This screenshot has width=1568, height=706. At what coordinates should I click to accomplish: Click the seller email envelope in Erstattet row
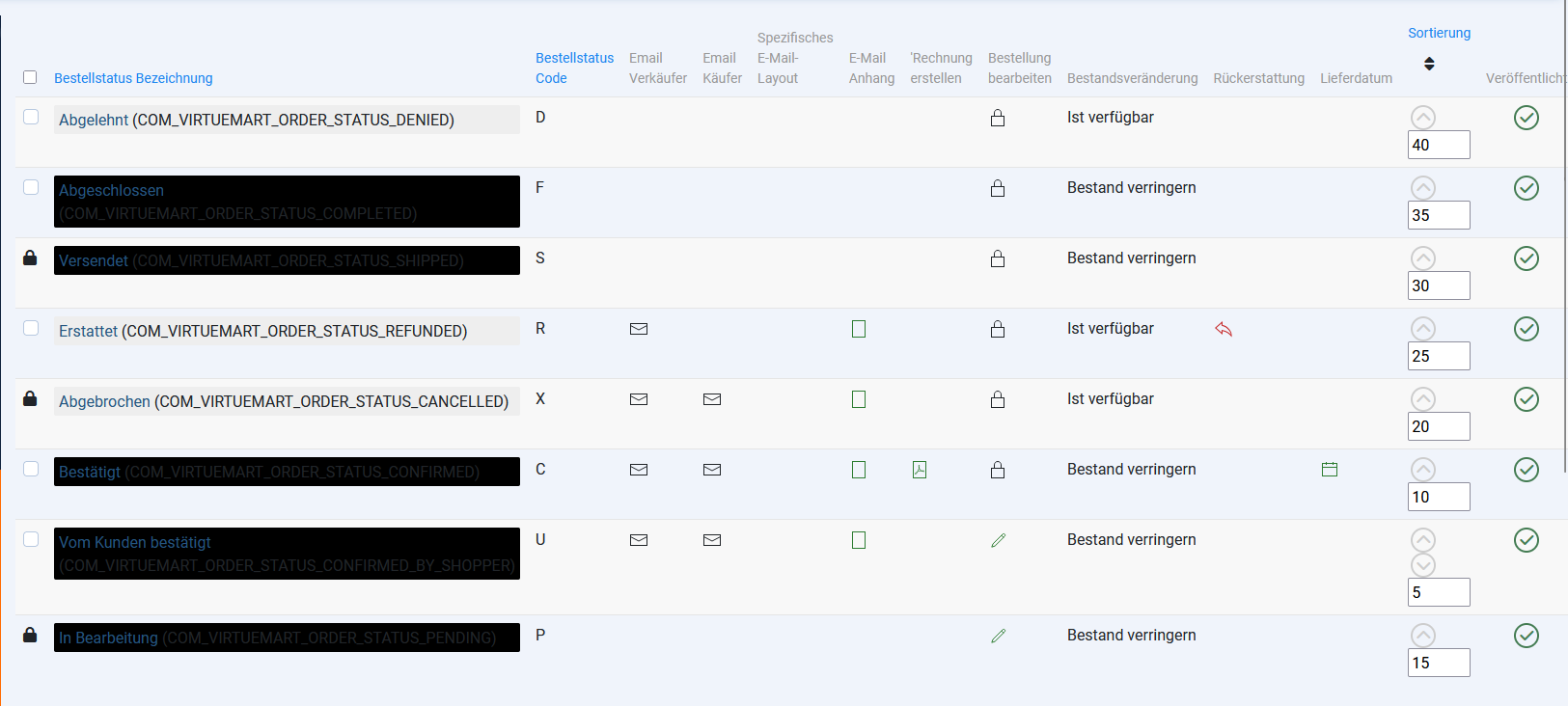(x=639, y=329)
